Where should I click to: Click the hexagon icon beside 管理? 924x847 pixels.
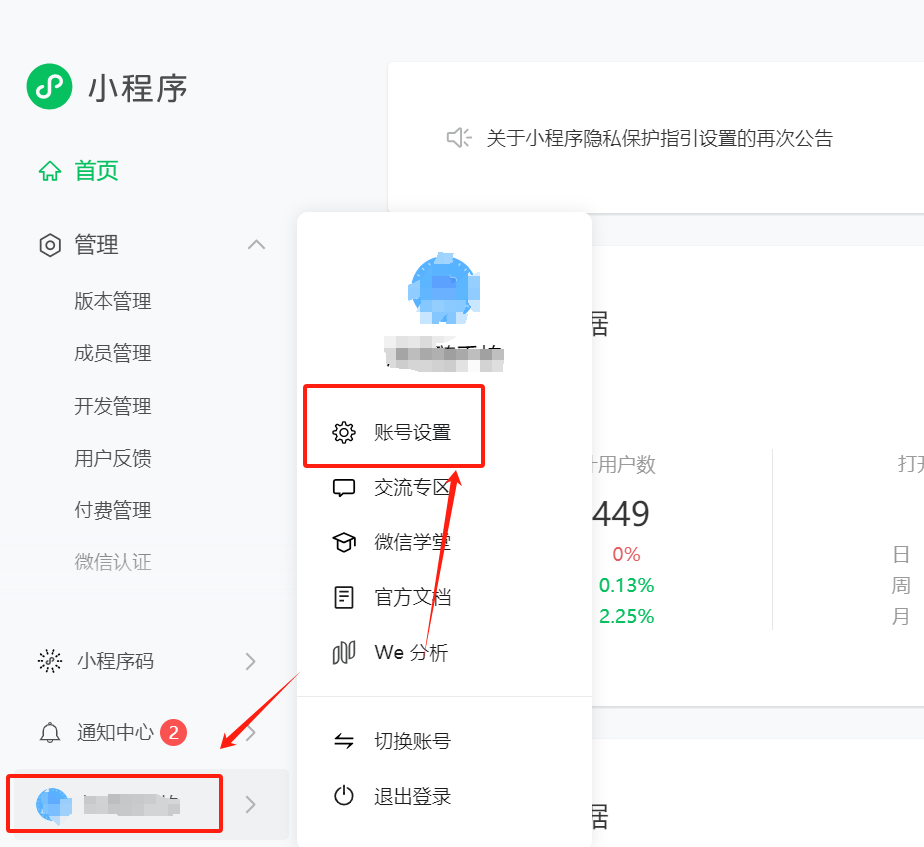pos(50,245)
